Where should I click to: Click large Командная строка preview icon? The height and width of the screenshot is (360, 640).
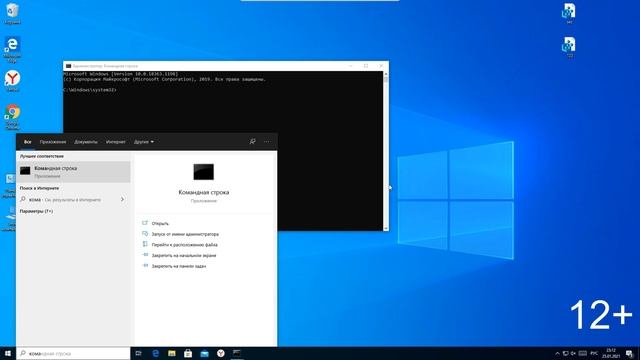tap(203, 172)
